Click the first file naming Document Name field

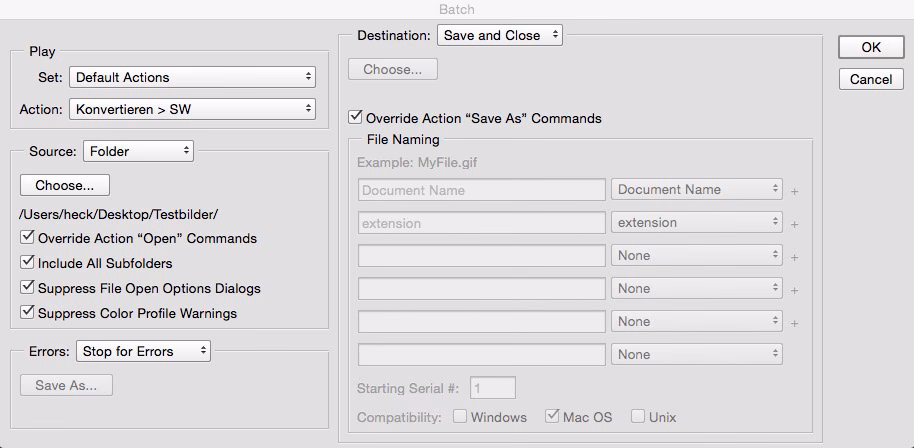481,190
